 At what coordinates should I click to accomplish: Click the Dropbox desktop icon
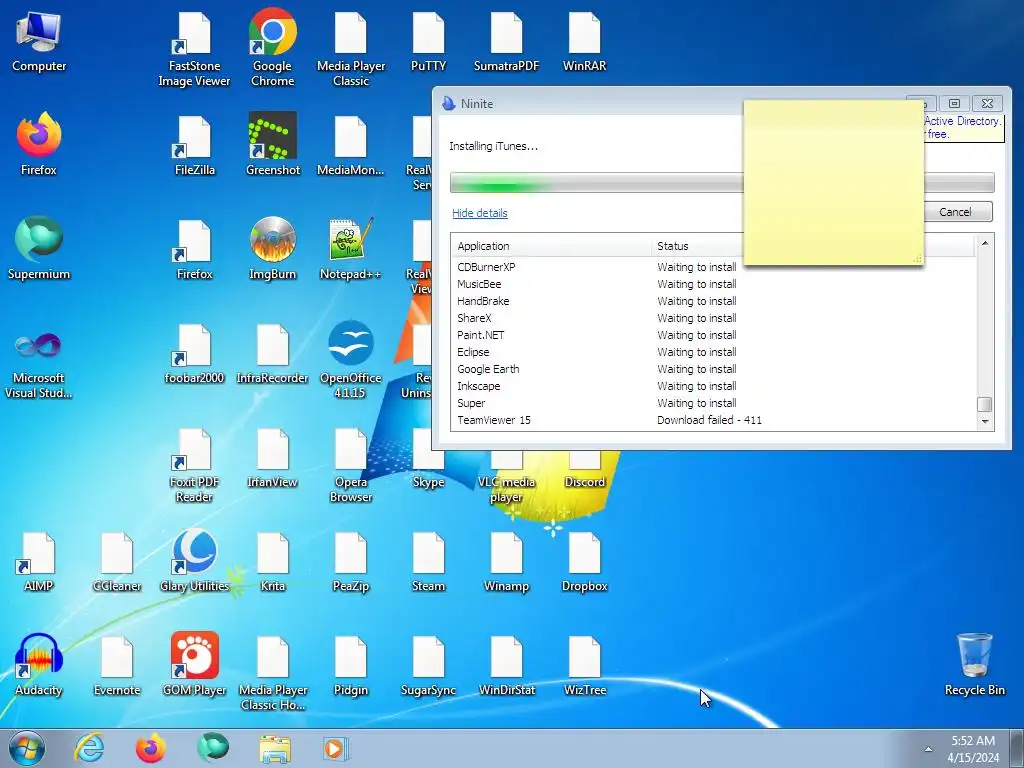tap(584, 562)
